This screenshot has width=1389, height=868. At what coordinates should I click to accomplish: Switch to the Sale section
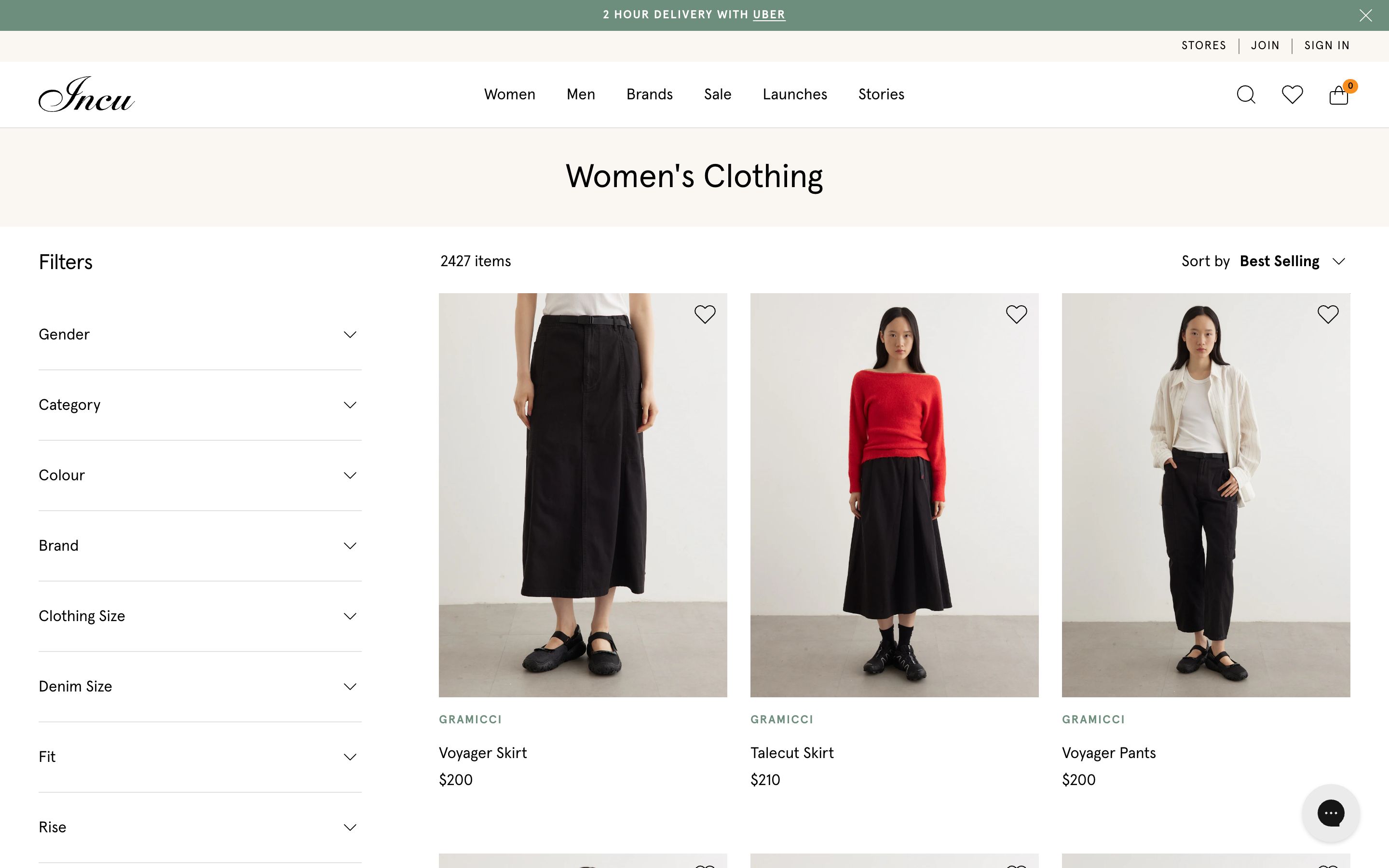pyautogui.click(x=717, y=94)
